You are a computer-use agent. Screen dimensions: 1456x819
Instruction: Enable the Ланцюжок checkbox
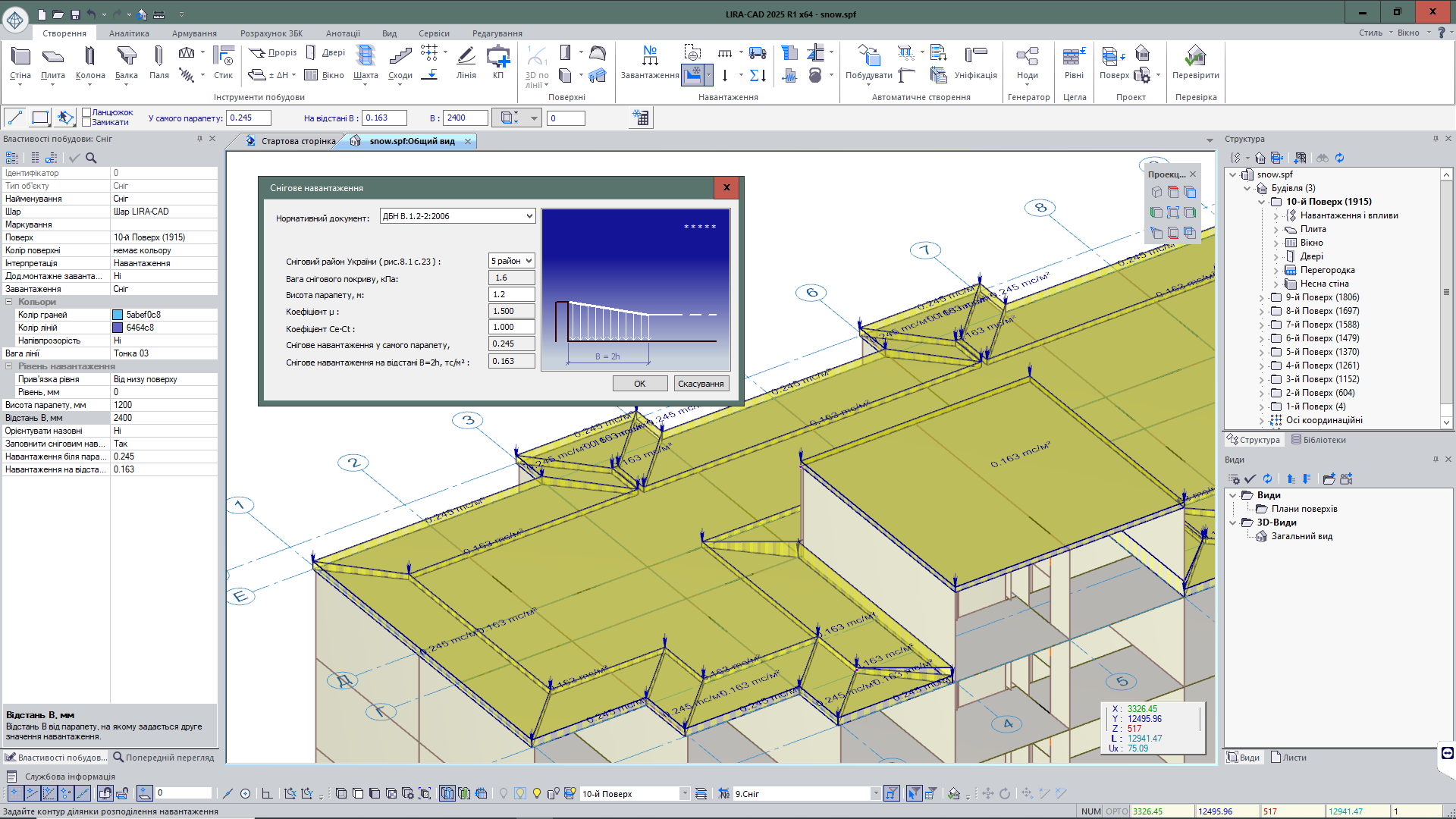pos(87,112)
